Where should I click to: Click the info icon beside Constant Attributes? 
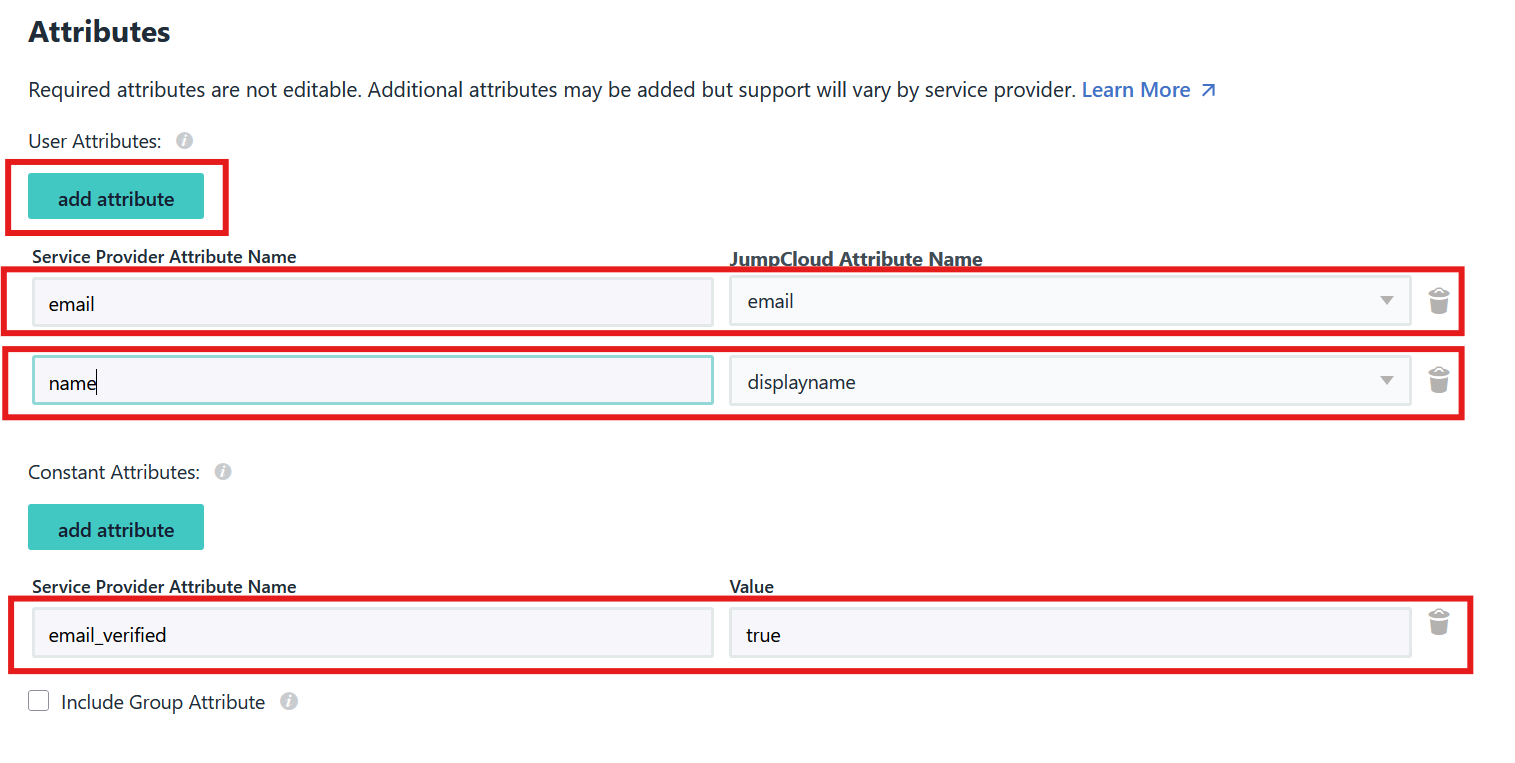[x=222, y=472]
